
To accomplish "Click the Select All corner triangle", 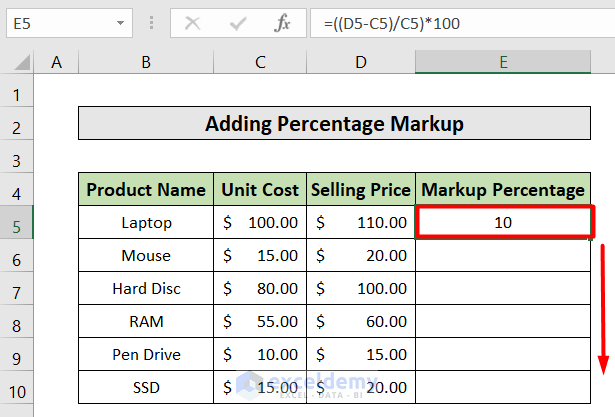I will point(19,63).
